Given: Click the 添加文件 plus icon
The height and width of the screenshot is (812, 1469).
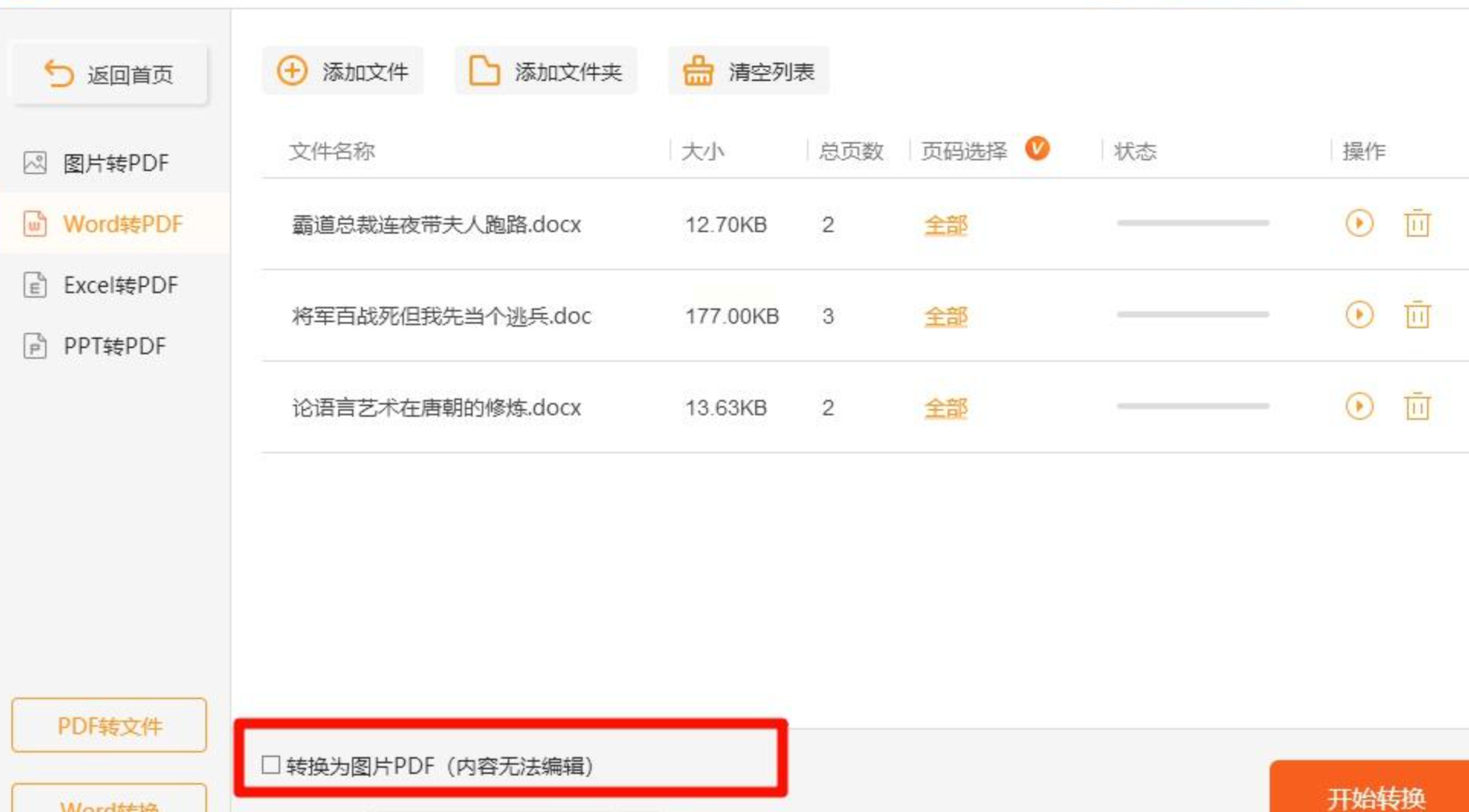Looking at the screenshot, I should [x=292, y=71].
